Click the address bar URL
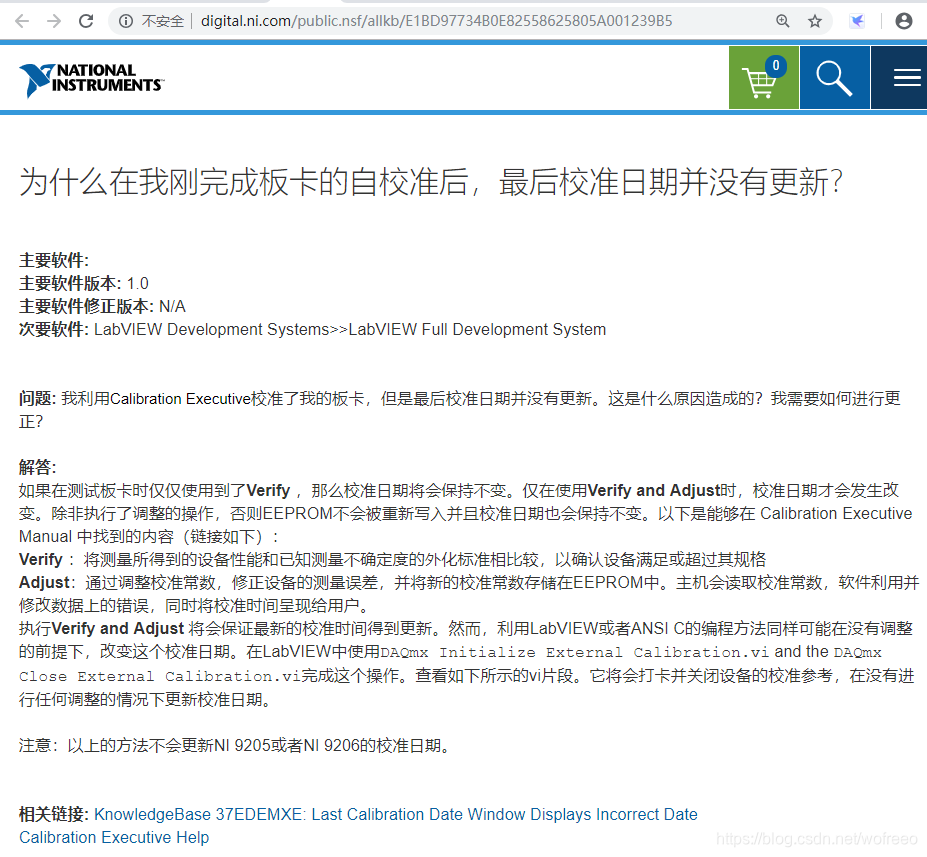Image resolution: width=927 pixels, height=857 pixels. tap(436, 21)
